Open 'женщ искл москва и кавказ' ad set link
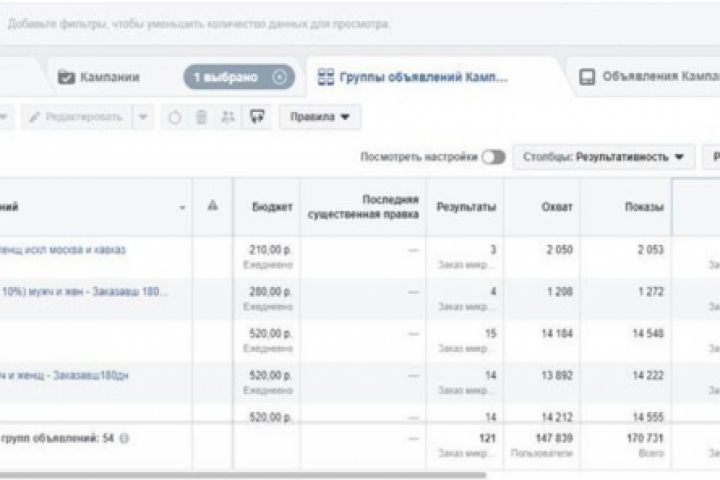Image resolution: width=720 pixels, height=480 pixels. (66, 250)
